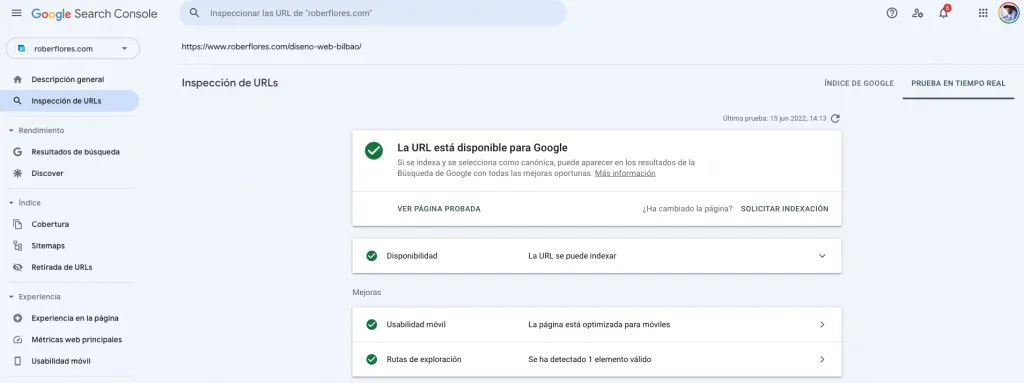Refresh the live test with reload icon
This screenshot has width=1024, height=383.
pos(835,118)
